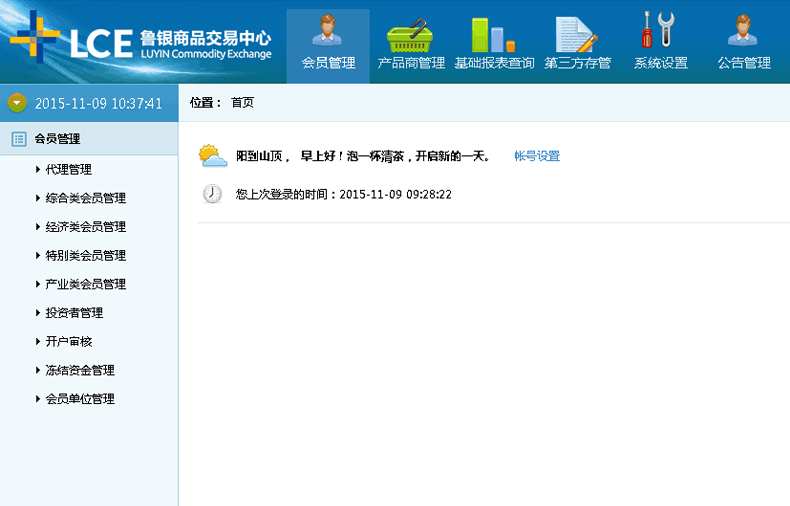The height and width of the screenshot is (506, 790).
Task: Click the weather sun cloud icon
Action: click(x=212, y=156)
